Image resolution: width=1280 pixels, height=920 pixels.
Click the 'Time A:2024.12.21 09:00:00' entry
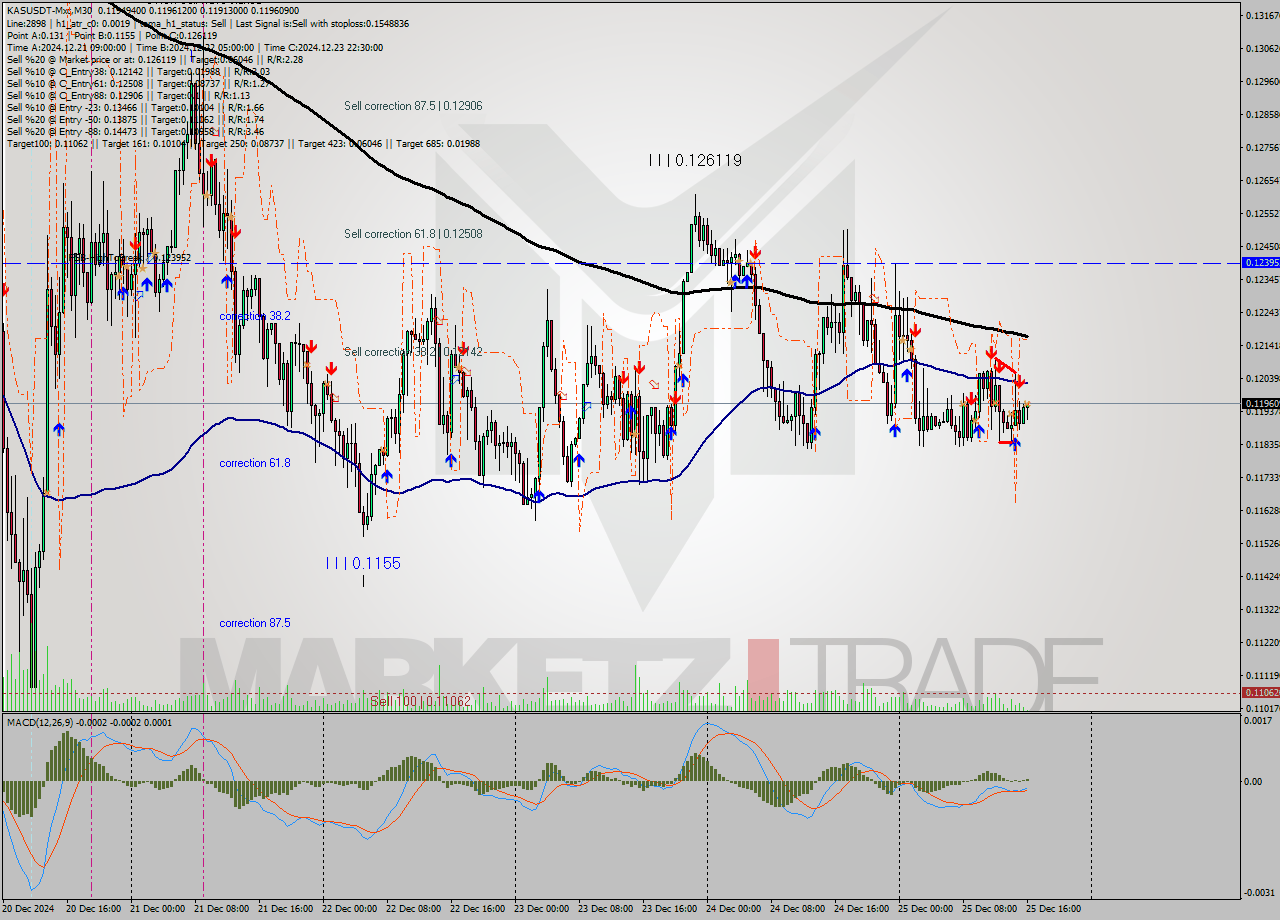pyautogui.click(x=66, y=47)
